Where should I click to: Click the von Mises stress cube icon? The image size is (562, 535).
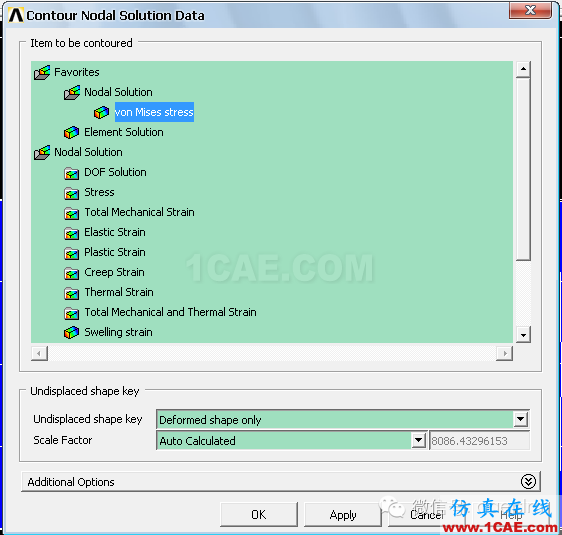point(101,113)
